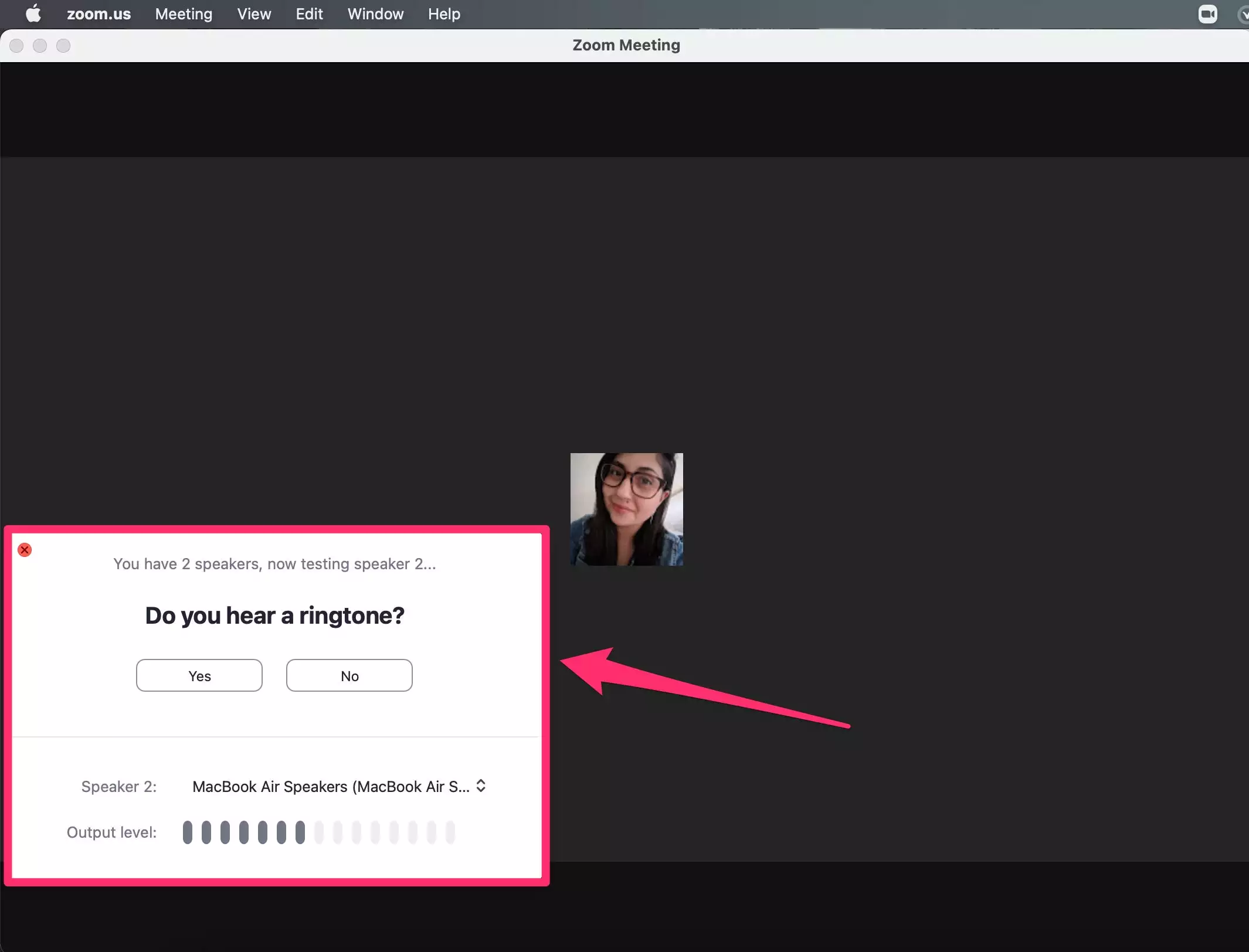1249x952 pixels.
Task: Click the gray close window button
Action: coord(16,46)
